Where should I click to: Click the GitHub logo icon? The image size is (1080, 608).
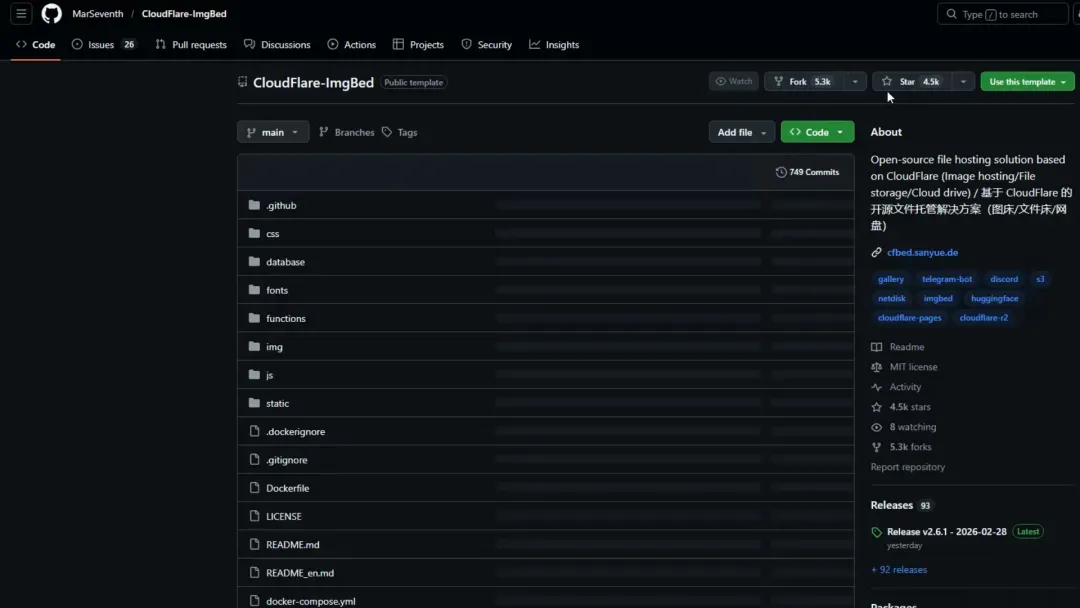[x=51, y=14]
